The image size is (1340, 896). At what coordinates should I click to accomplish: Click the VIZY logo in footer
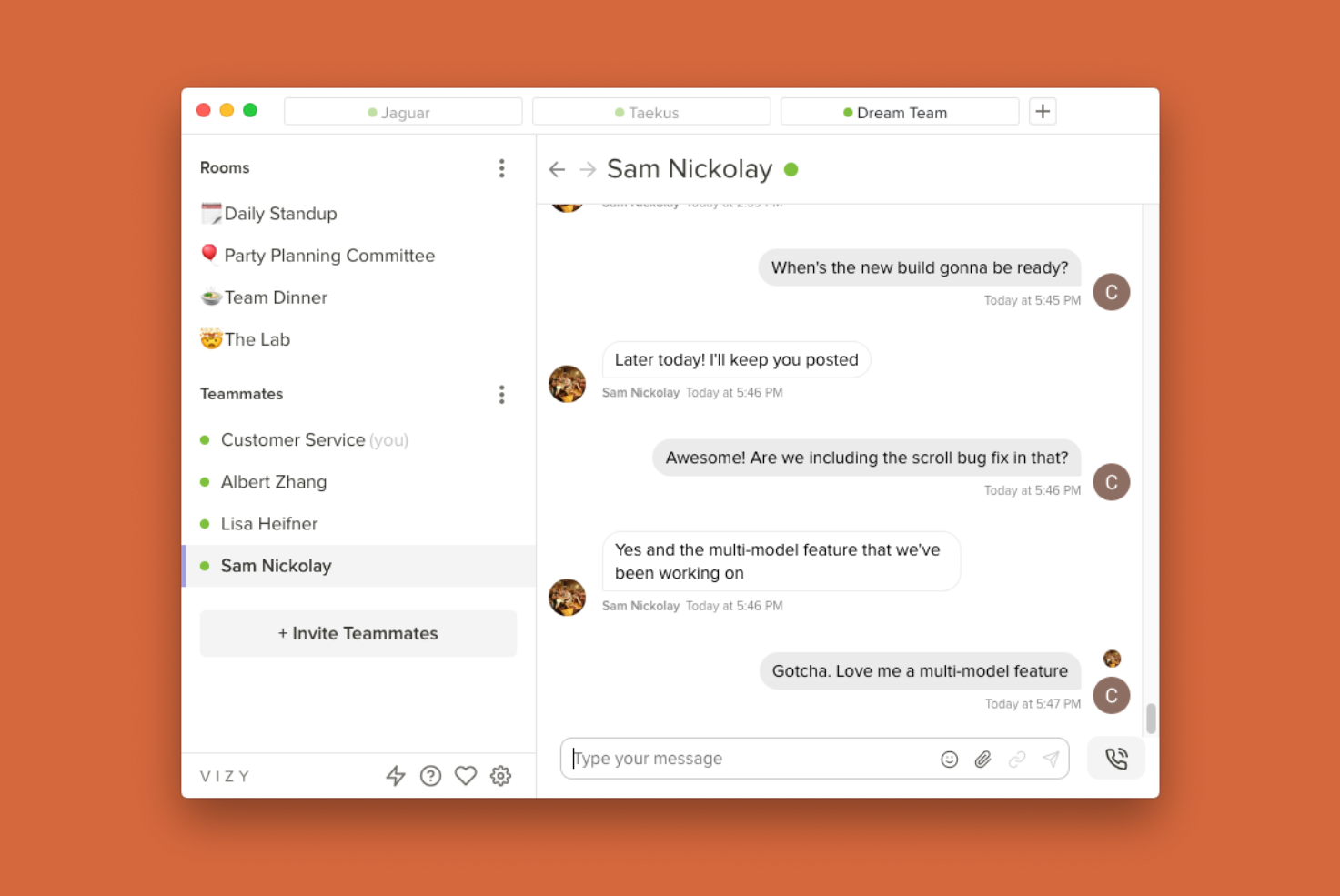[225, 776]
